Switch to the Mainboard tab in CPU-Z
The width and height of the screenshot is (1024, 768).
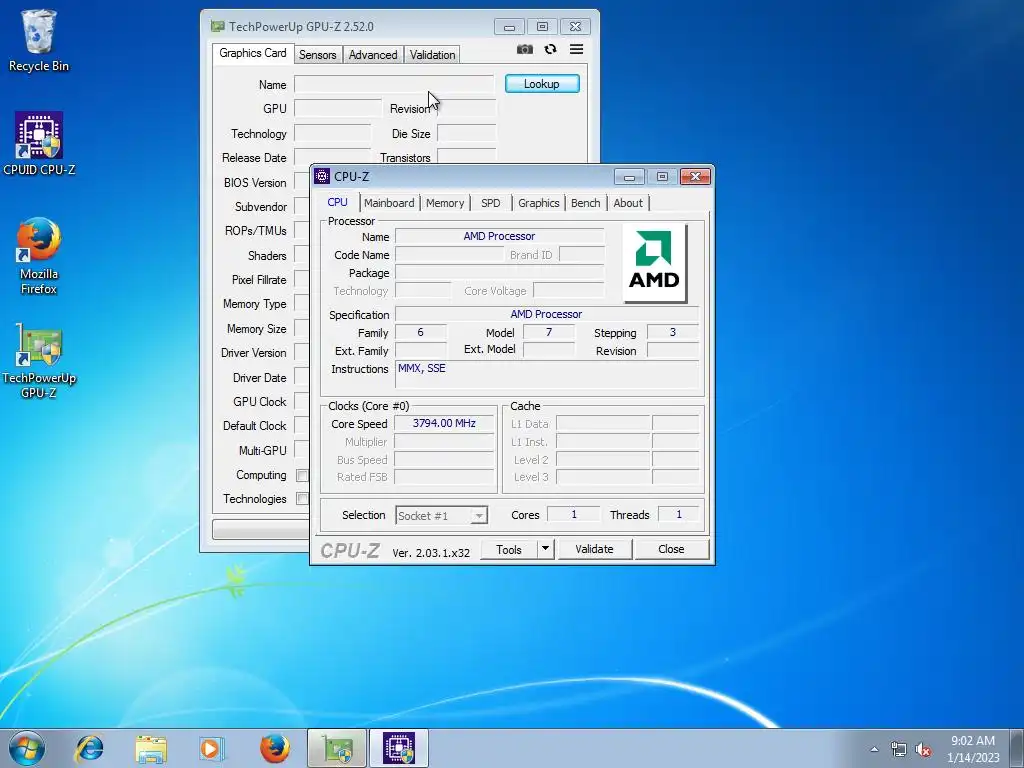pos(389,203)
